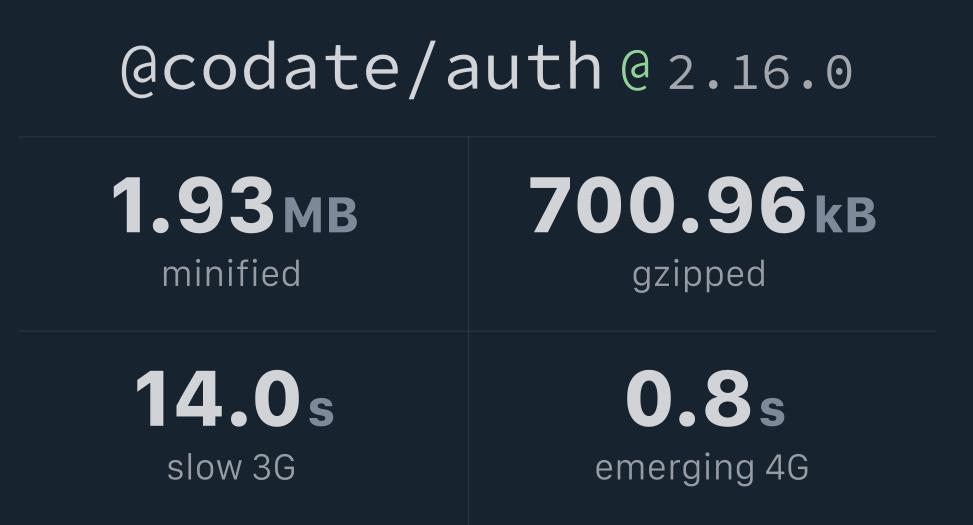Click the horizontal divider below the package title
Screen dimensions: 973x525
[477, 137]
